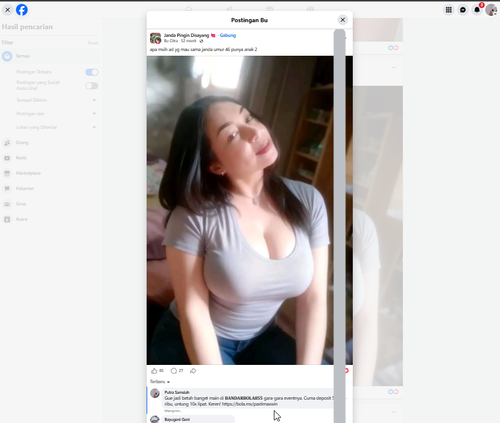Open the account profile avatar
This screenshot has width=500, height=423.
click(x=491, y=10)
